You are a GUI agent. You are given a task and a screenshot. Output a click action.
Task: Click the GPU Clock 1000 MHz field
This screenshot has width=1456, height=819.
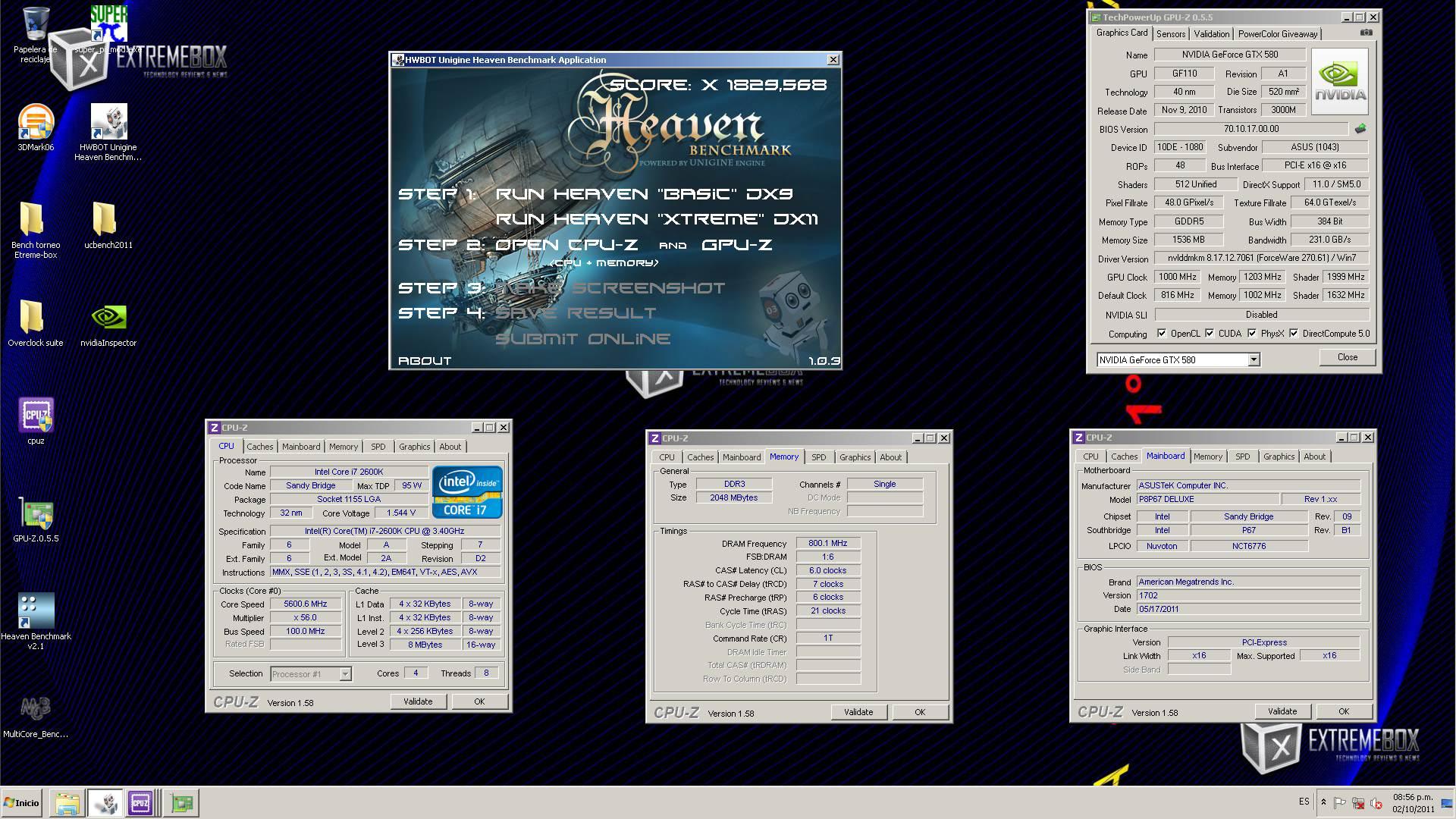tap(1178, 277)
